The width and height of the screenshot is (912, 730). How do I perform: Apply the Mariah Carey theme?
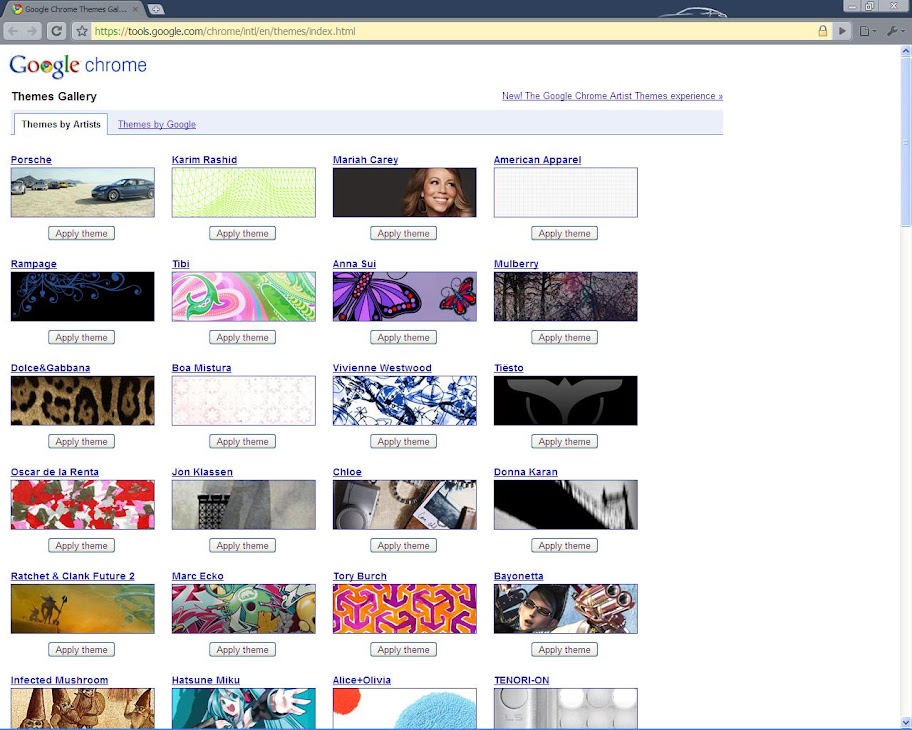(x=404, y=233)
